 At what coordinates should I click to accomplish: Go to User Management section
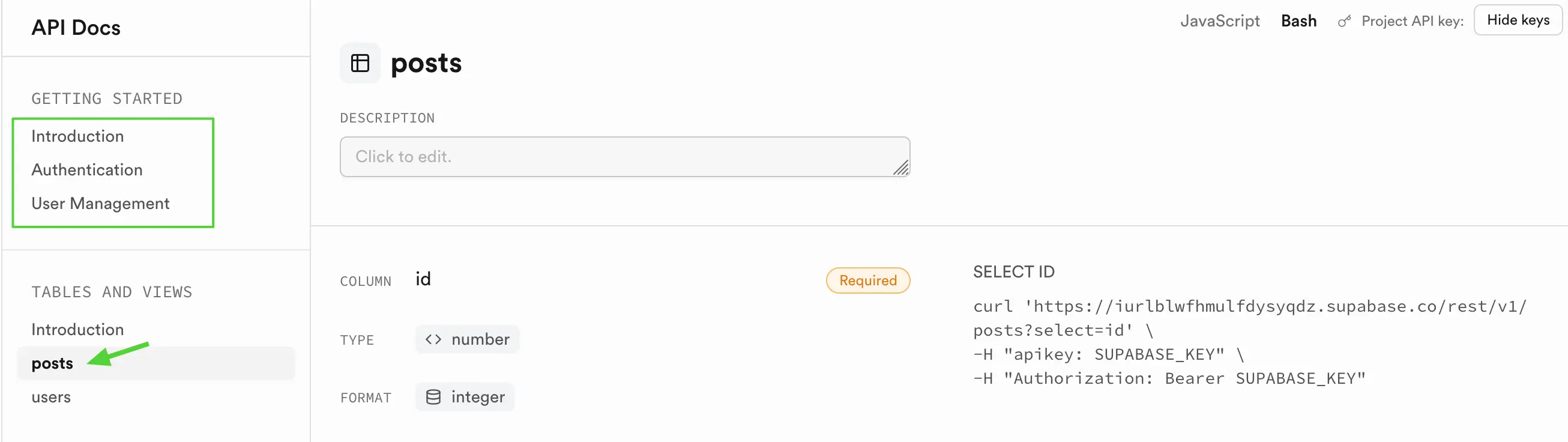[x=100, y=204]
